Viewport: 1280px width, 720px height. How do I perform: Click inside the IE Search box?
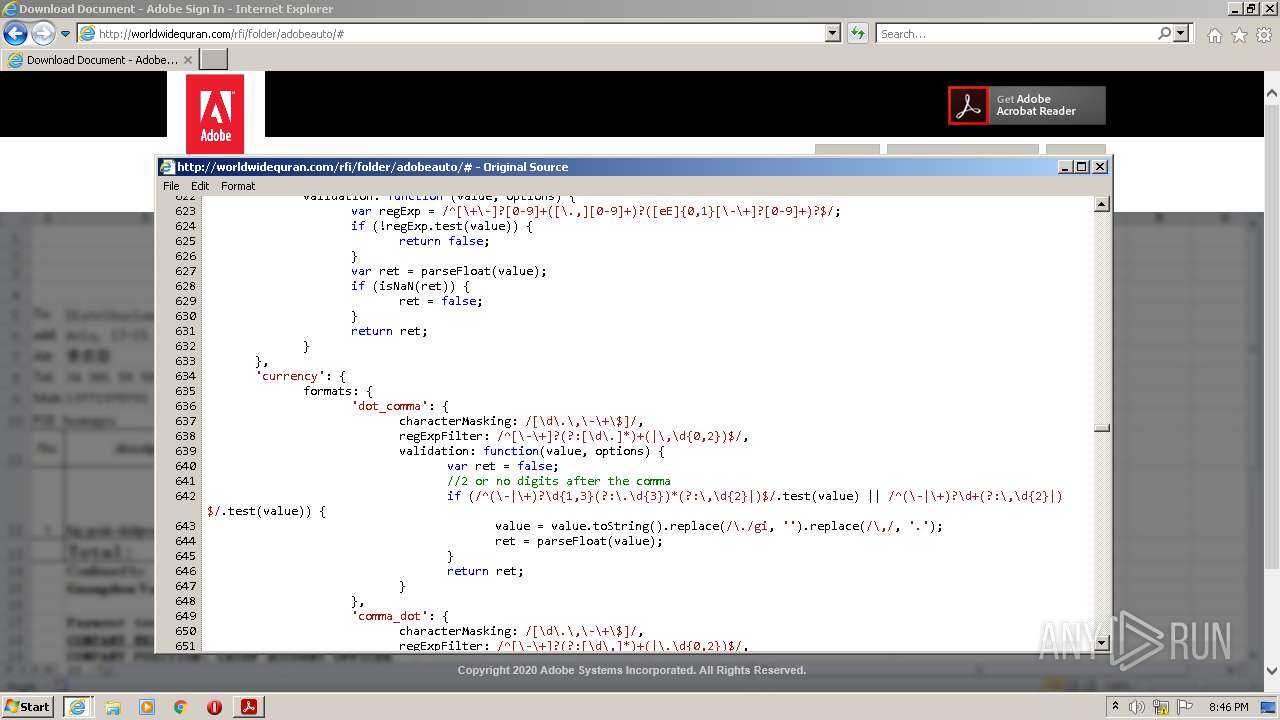(1015, 34)
